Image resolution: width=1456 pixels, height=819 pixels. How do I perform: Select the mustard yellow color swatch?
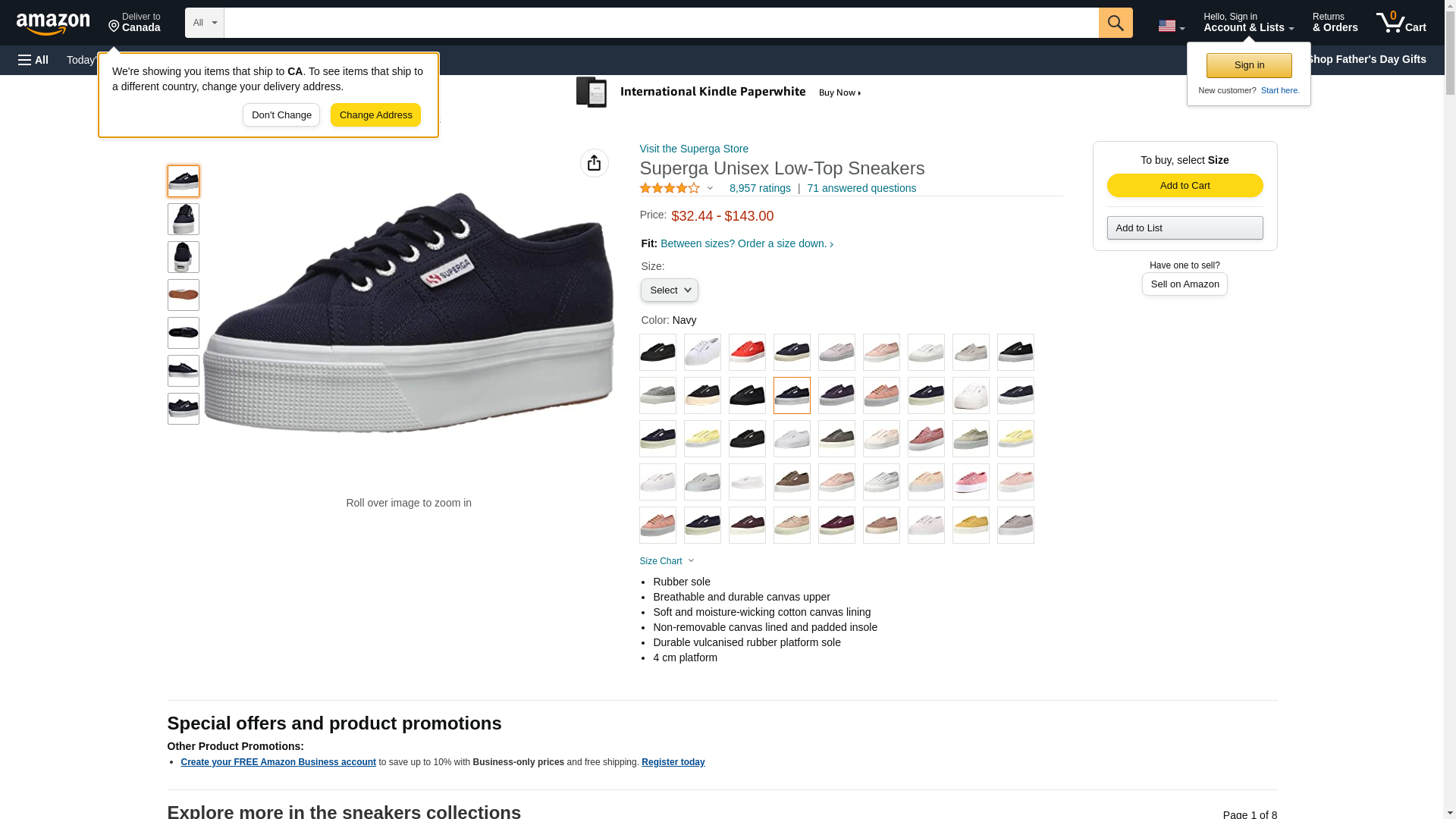pyautogui.click(x=971, y=525)
